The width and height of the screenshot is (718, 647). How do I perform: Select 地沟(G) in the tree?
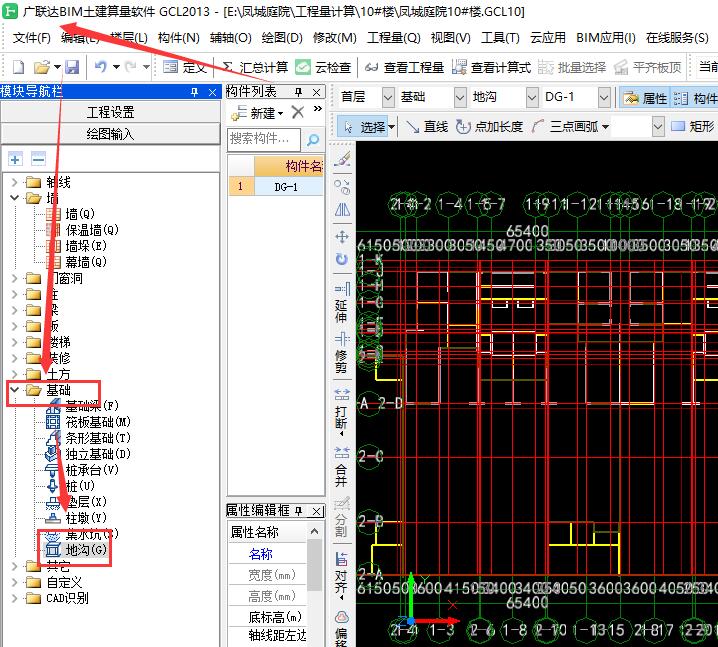(x=77, y=549)
